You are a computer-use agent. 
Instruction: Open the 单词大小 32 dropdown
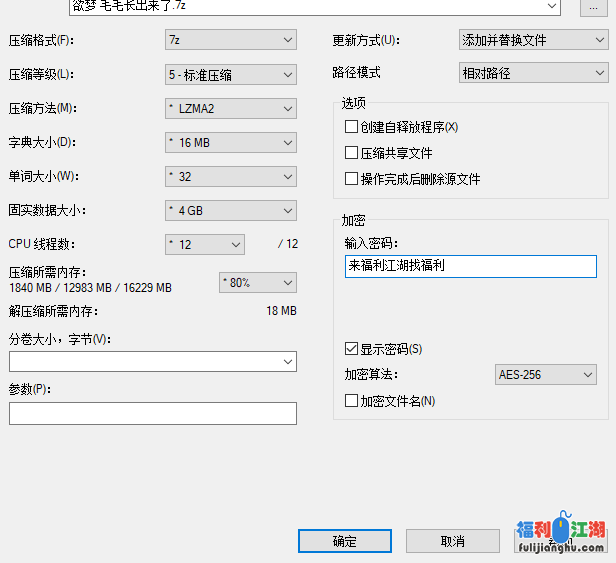coord(231,177)
